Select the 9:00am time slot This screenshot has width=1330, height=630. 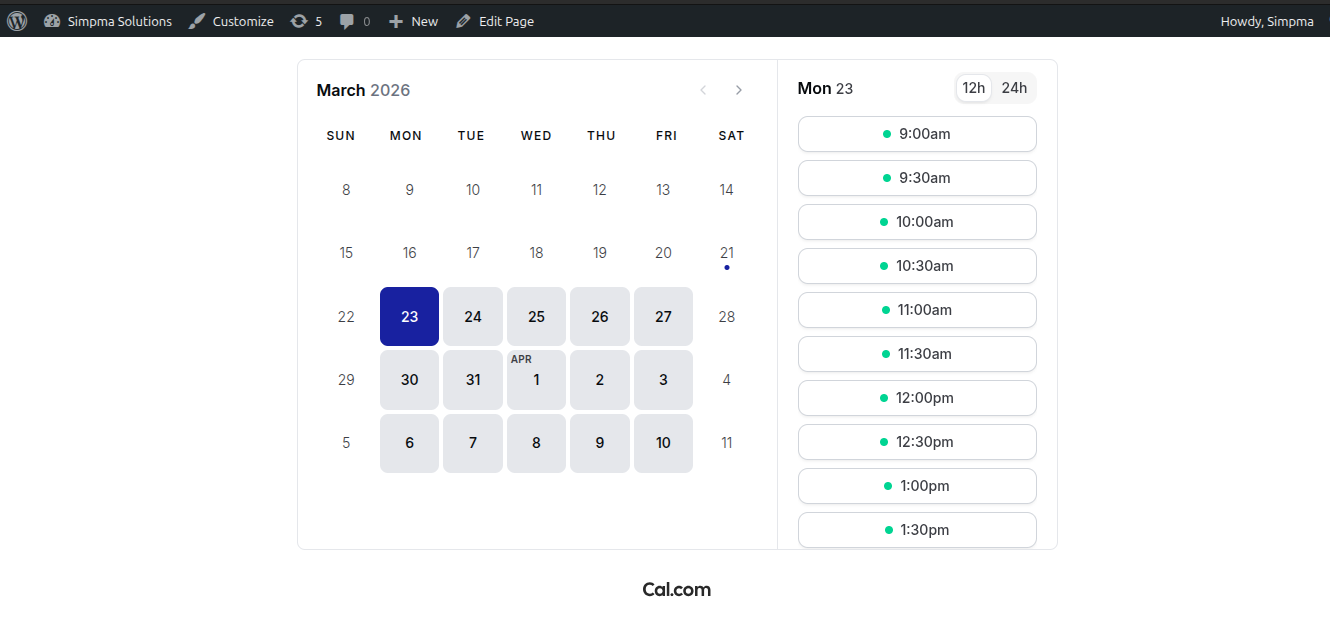917,134
